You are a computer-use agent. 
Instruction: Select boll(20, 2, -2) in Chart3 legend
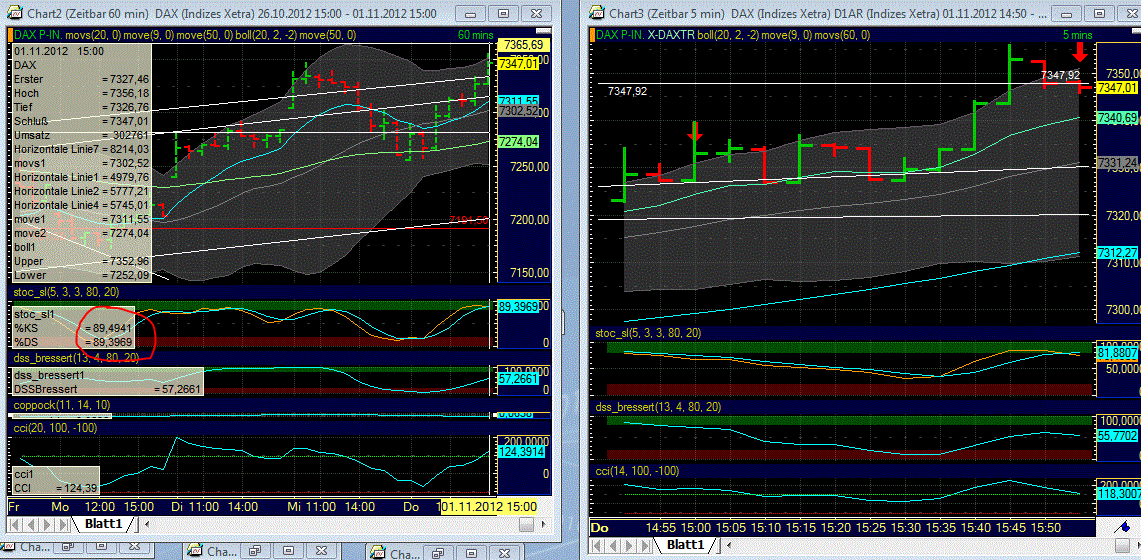[728, 34]
